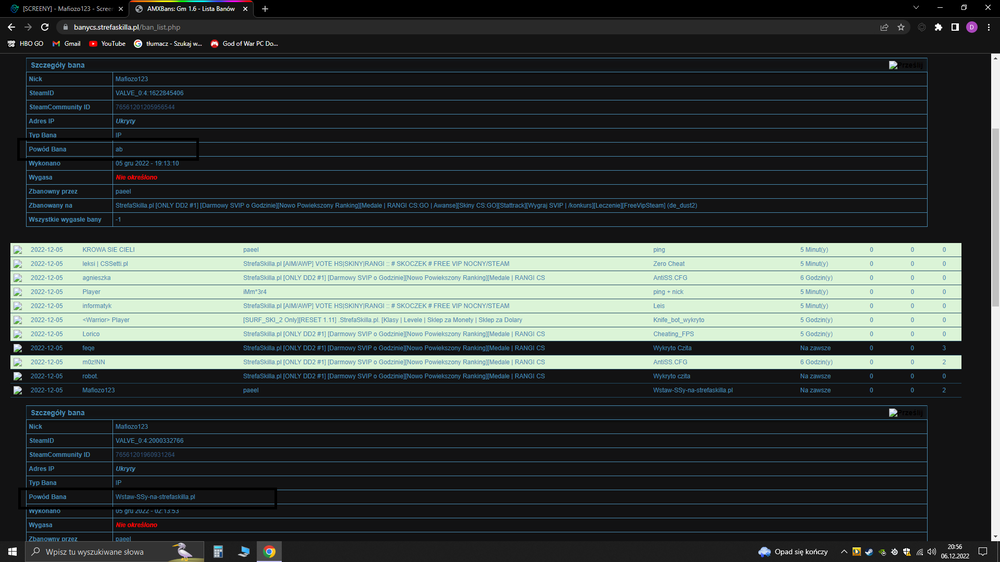Click the icon in Lorico row
The width and height of the screenshot is (1000, 562).
pyautogui.click(x=18, y=334)
